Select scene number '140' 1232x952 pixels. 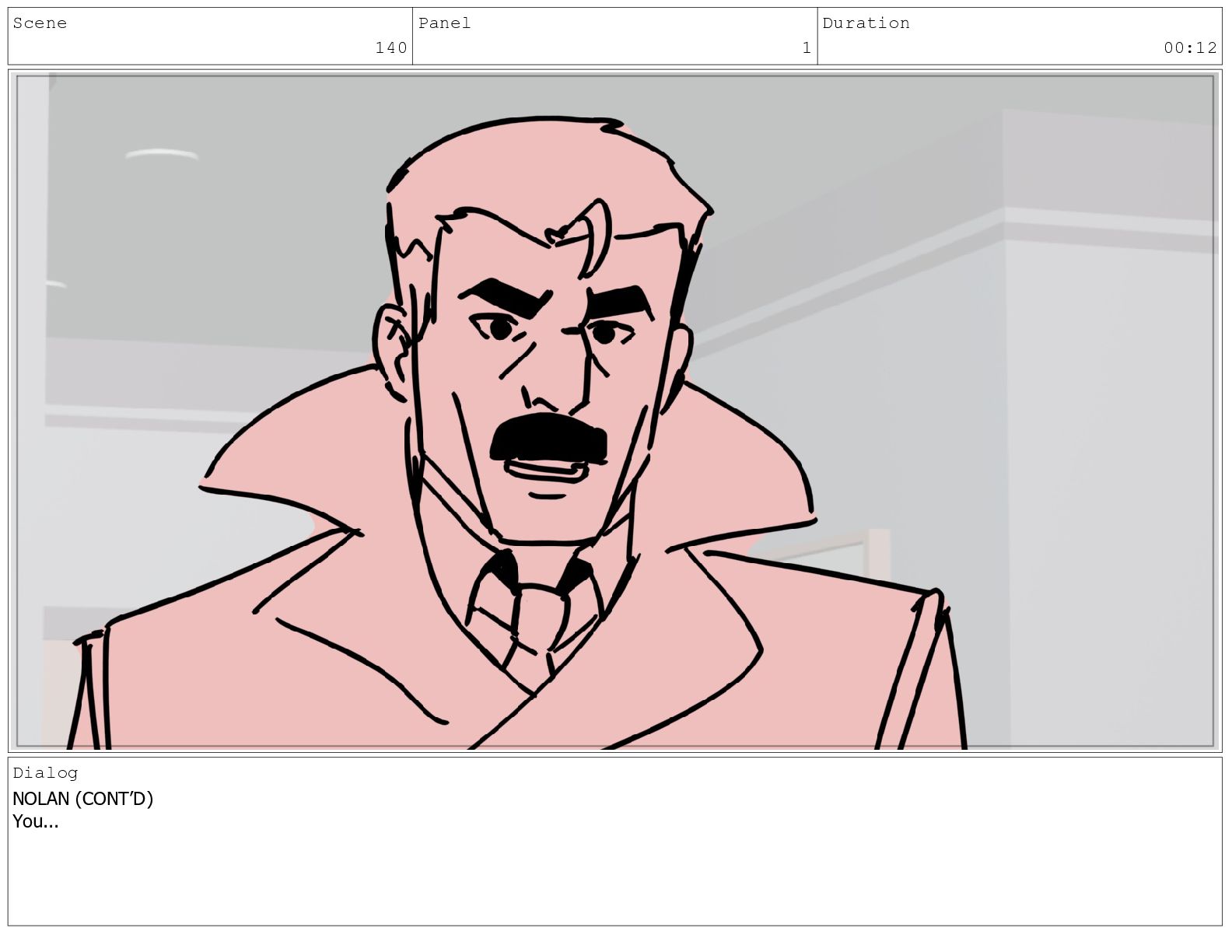click(x=391, y=48)
